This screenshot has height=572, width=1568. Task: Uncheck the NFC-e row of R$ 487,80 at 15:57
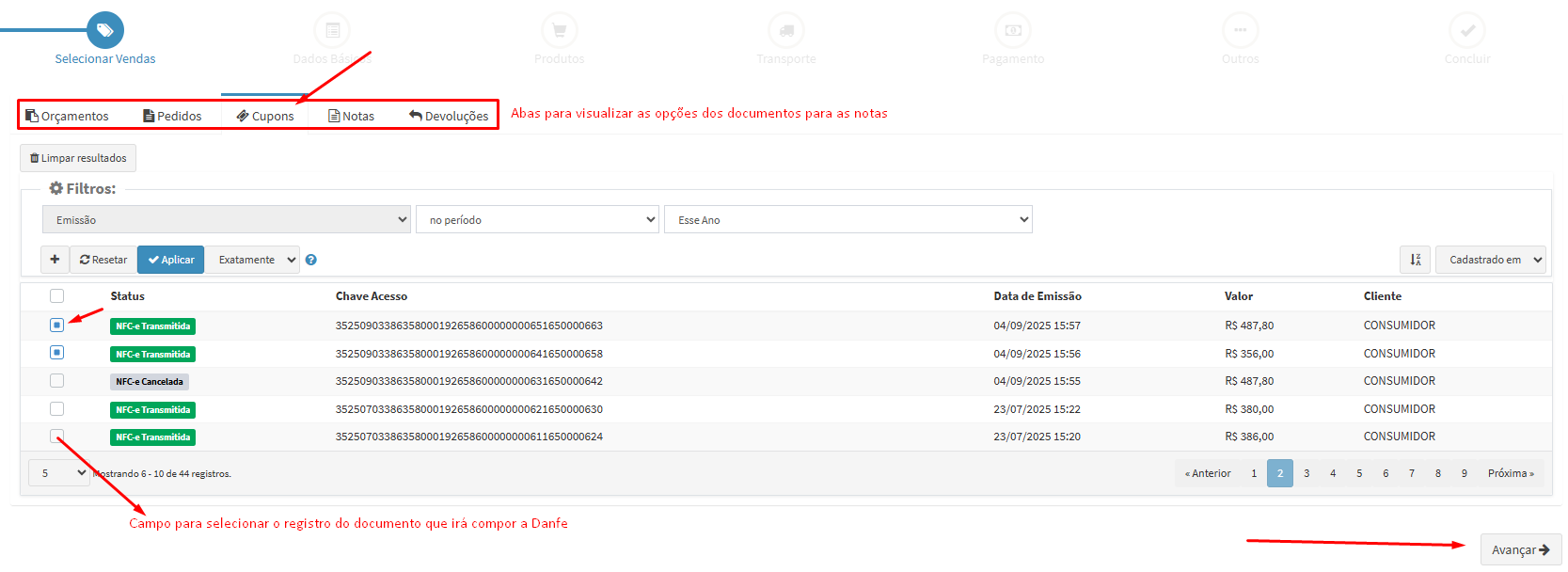[57, 325]
